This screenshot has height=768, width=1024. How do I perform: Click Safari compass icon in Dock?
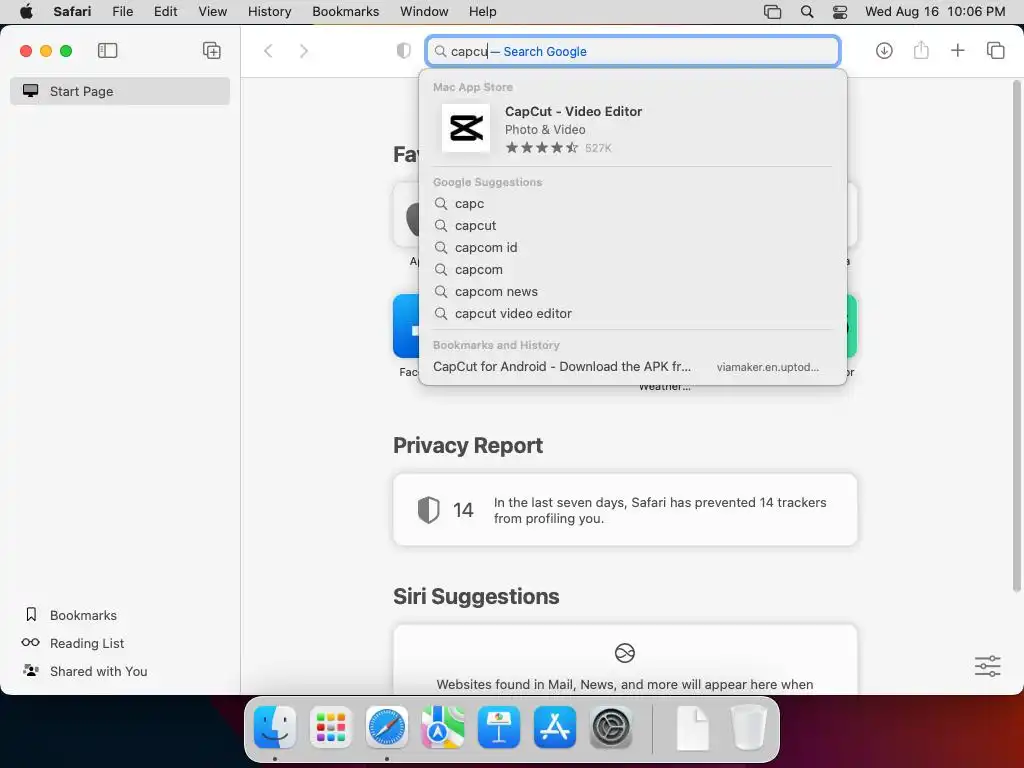387,727
